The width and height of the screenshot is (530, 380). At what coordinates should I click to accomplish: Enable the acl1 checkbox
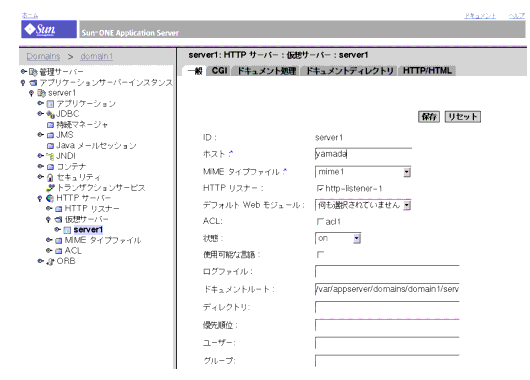click(x=320, y=221)
